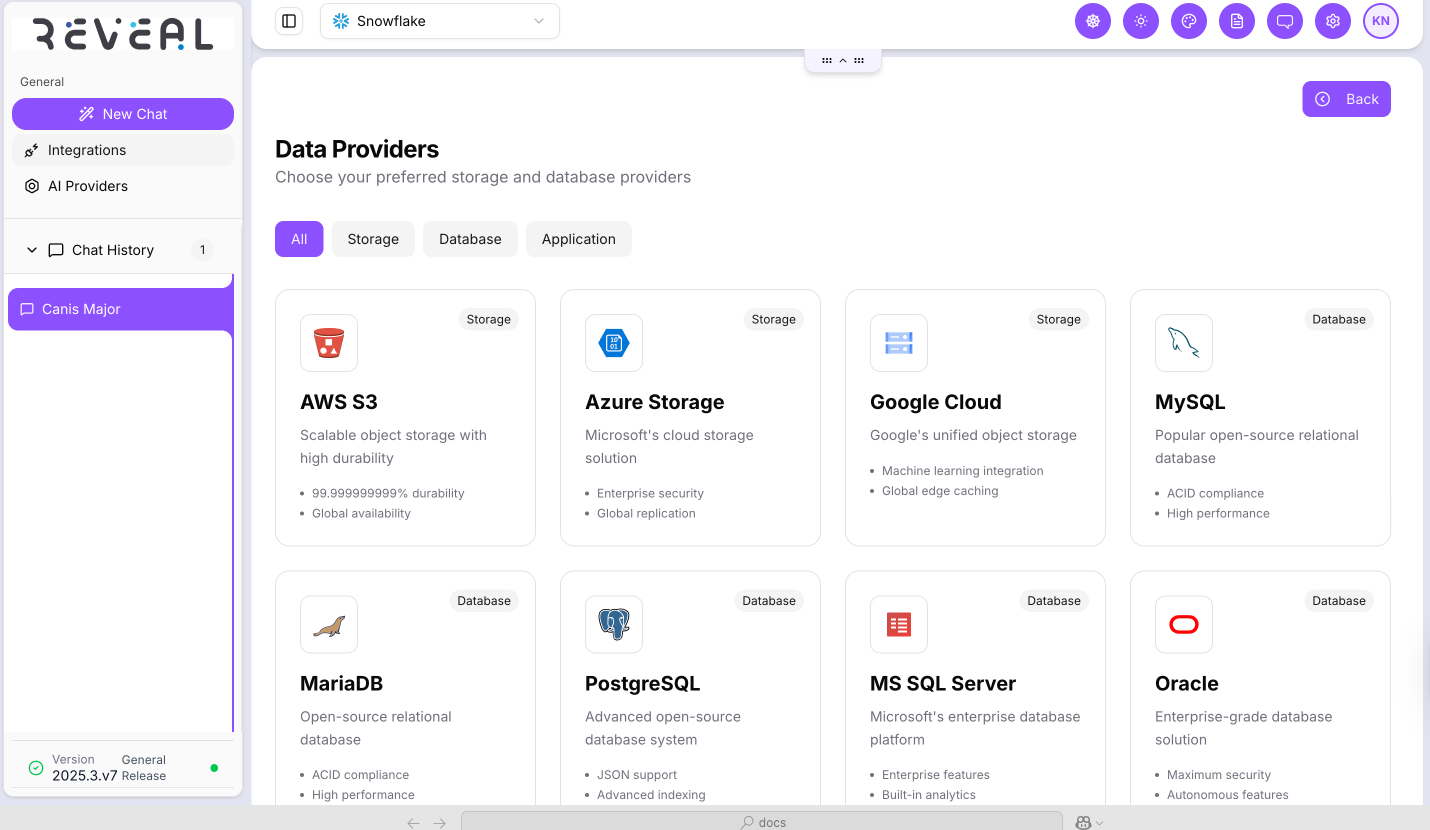The height and width of the screenshot is (830, 1430).
Task: Filter providers by Database tab
Action: pos(470,239)
